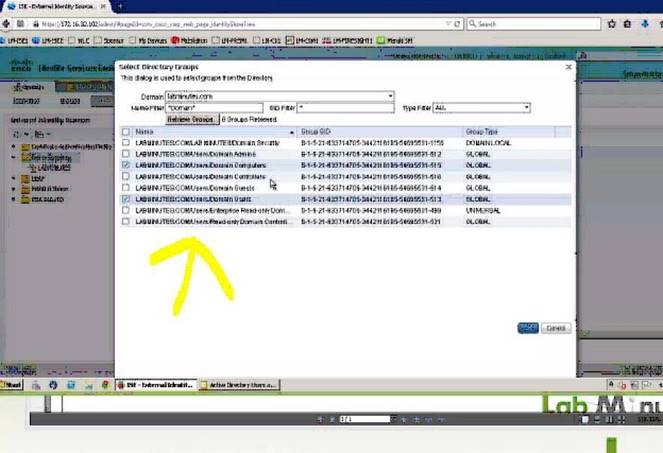
Task: Select the RSA SecurID folder in tree
Action: 43,199
